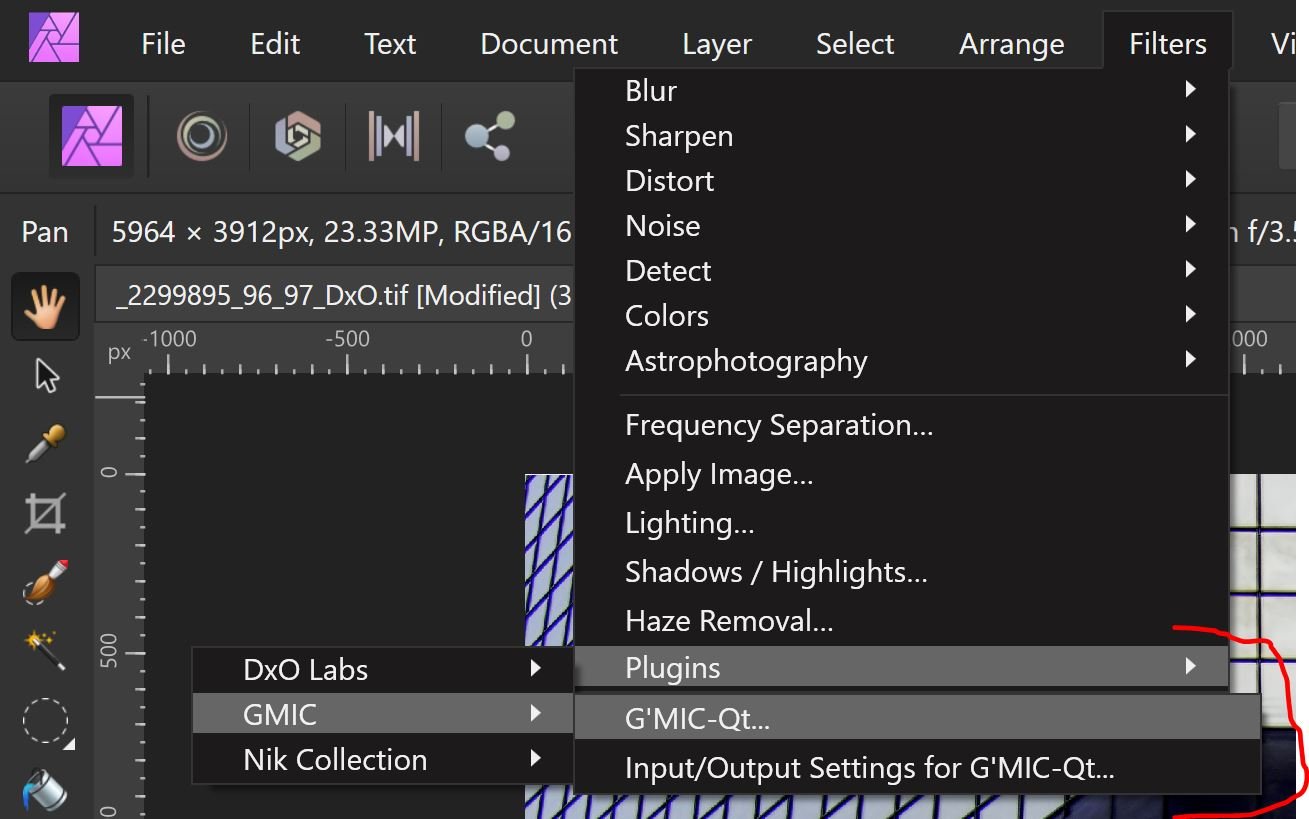Choose Apply Image filter
Image resolution: width=1309 pixels, height=819 pixels.
901,474
